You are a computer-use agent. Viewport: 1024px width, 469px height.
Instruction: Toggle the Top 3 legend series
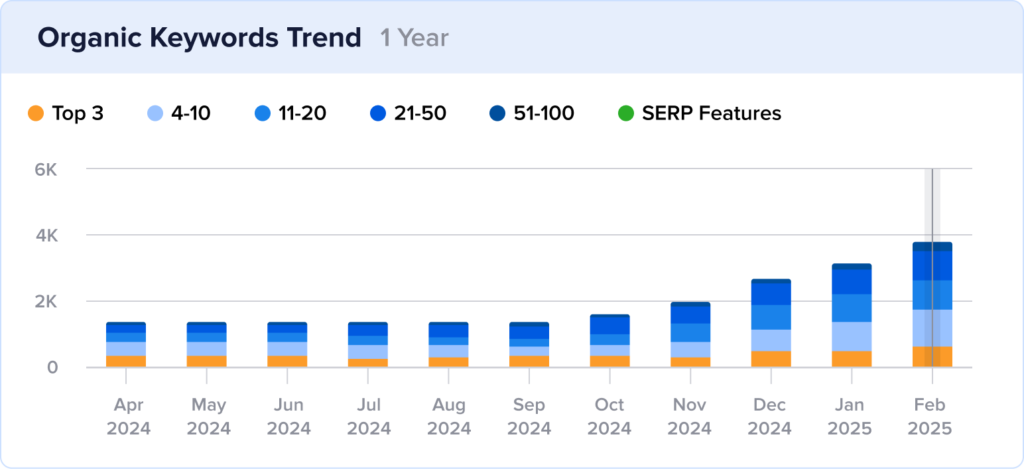coord(66,114)
